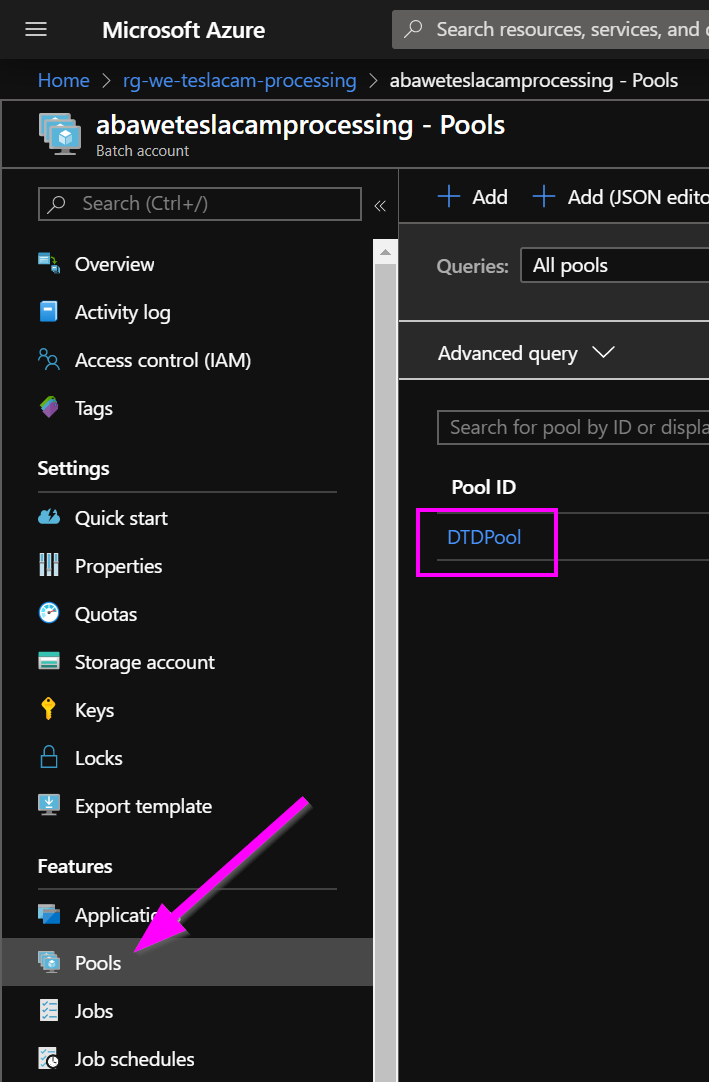Focus the Search resources, services field

click(551, 29)
